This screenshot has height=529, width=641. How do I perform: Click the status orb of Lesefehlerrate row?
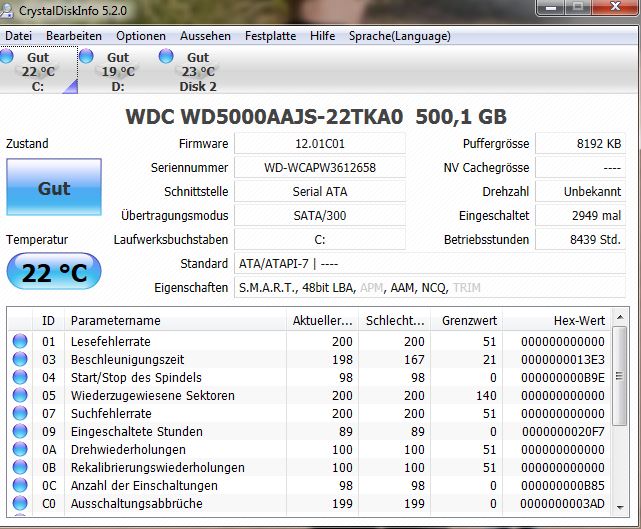tap(20, 341)
